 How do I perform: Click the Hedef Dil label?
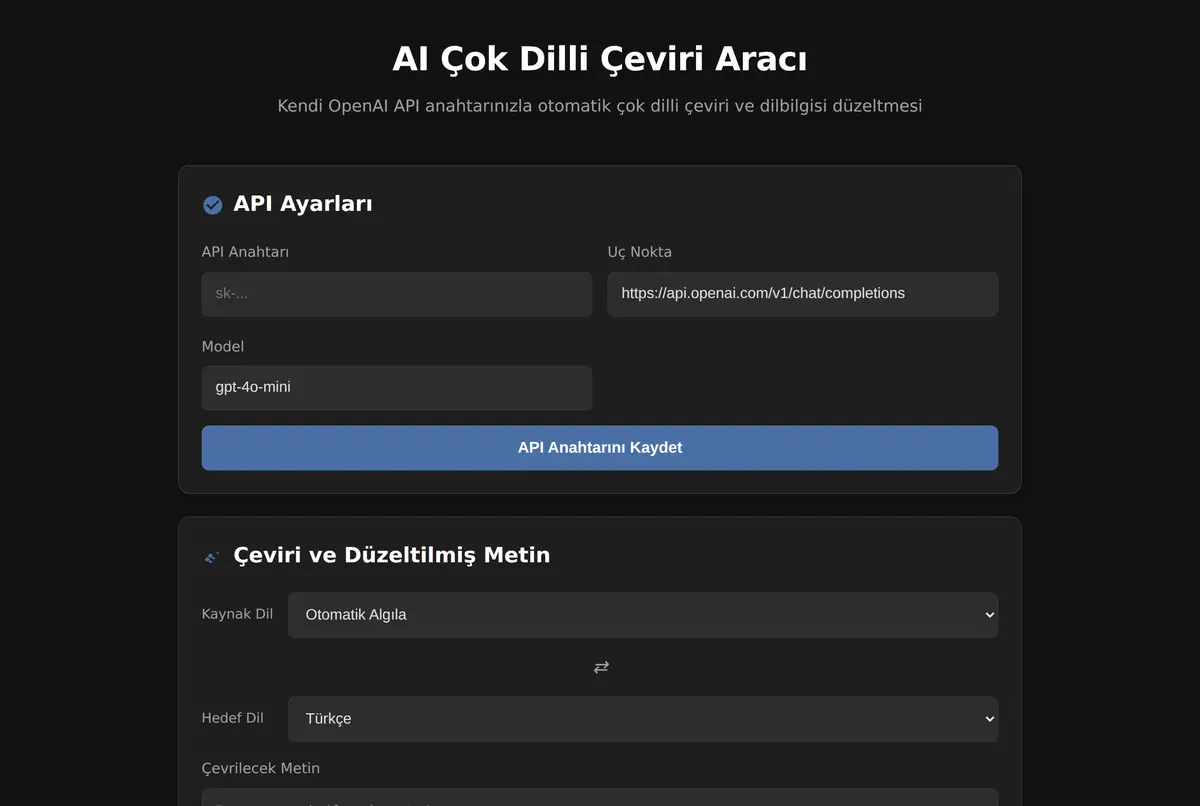(233, 718)
